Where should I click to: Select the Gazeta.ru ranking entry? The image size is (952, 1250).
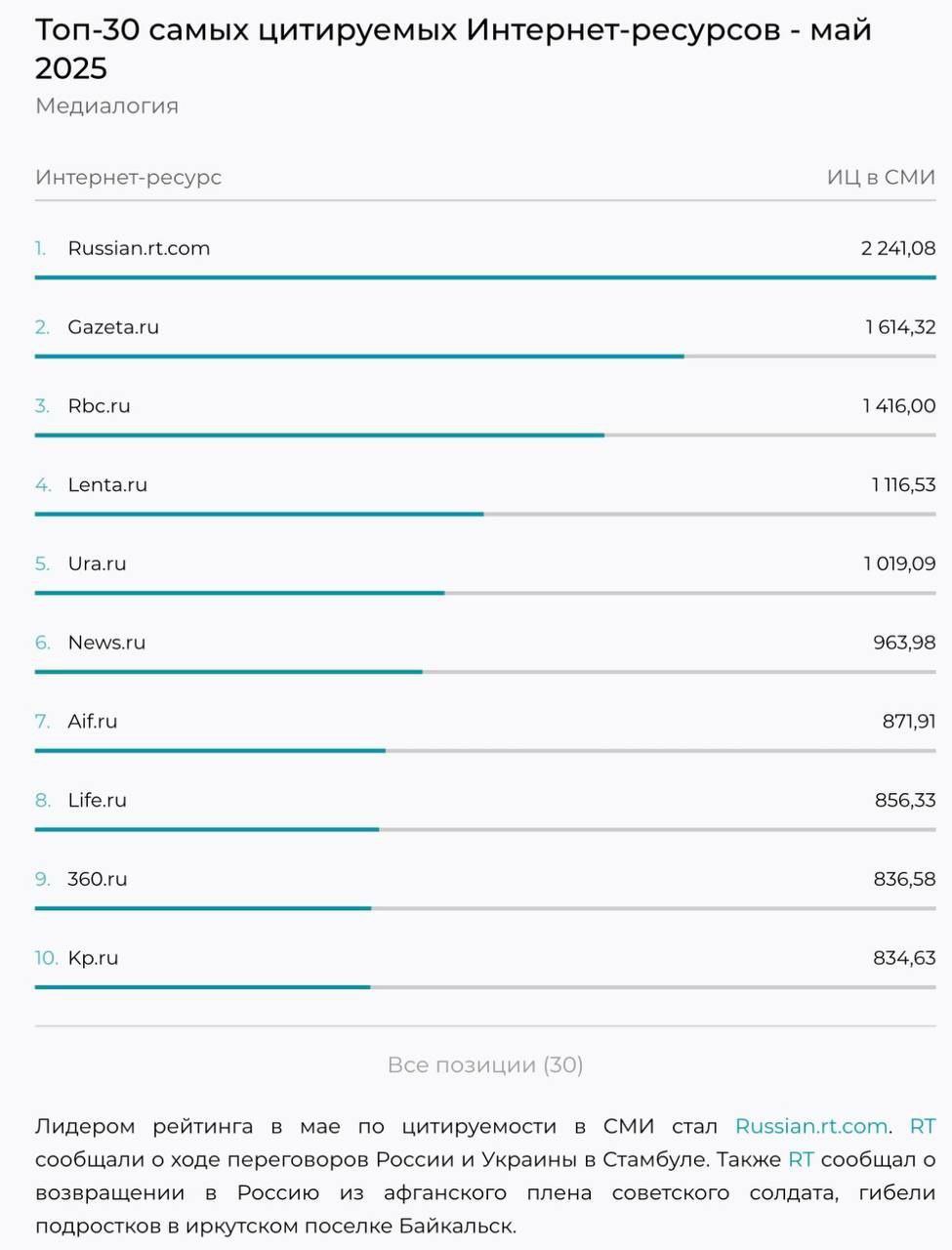click(x=113, y=327)
